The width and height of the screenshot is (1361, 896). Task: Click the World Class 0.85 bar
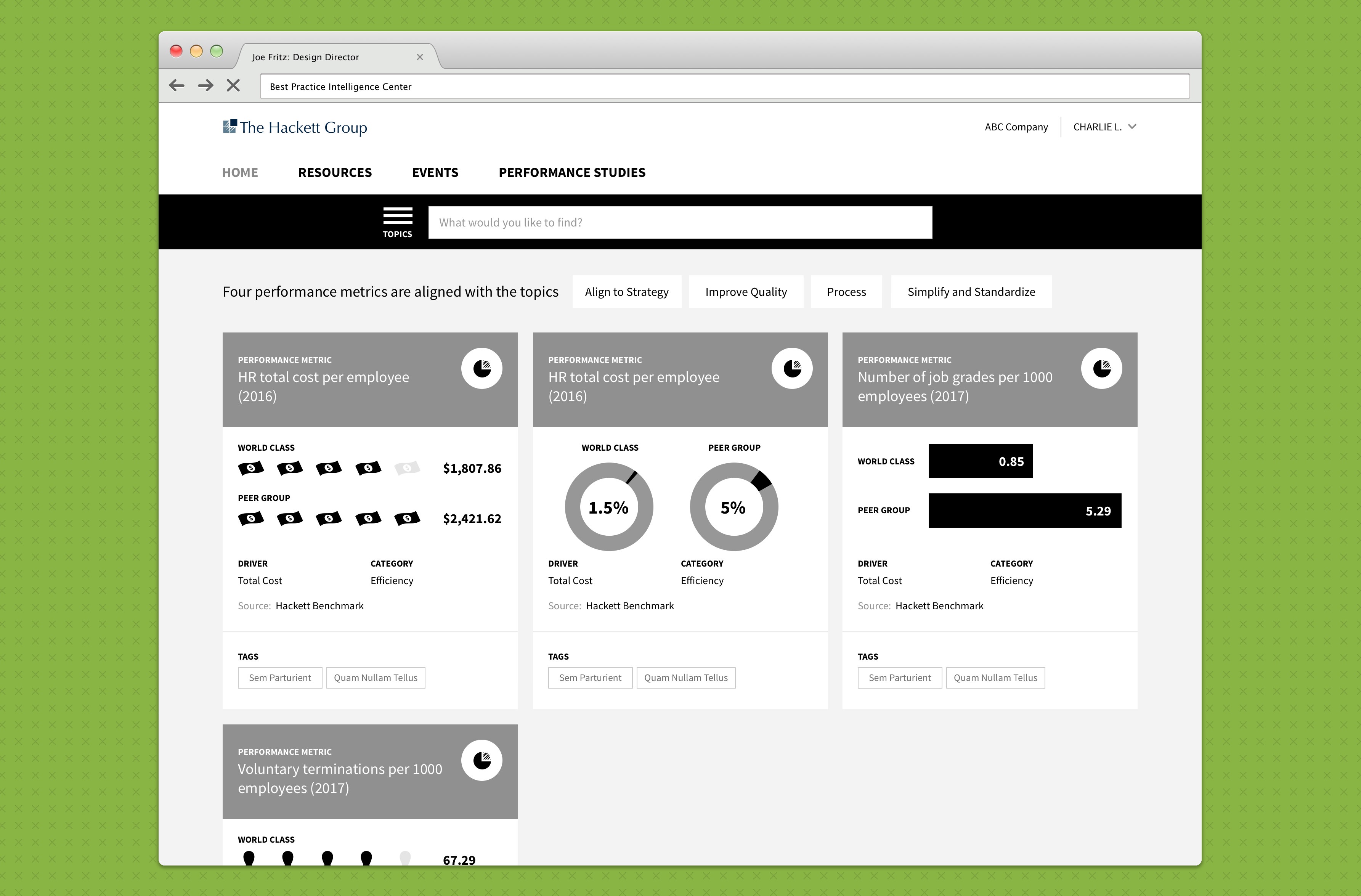coord(980,461)
